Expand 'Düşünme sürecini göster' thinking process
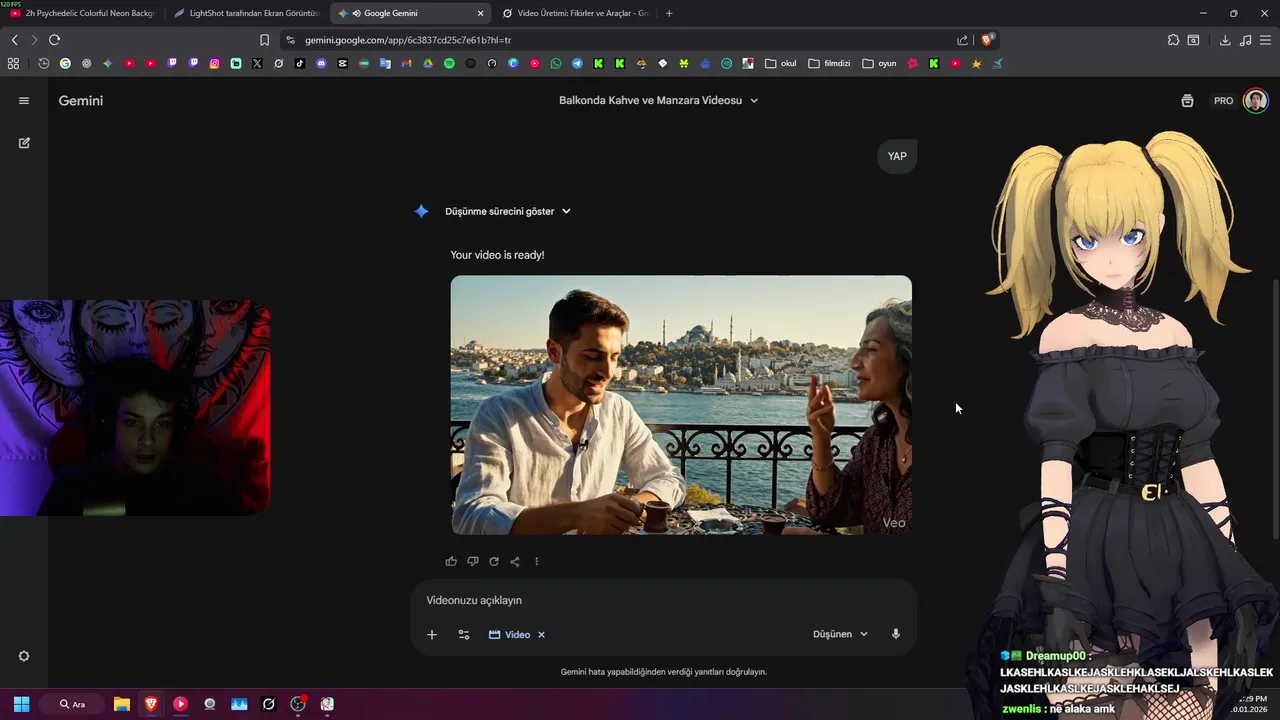 508,211
